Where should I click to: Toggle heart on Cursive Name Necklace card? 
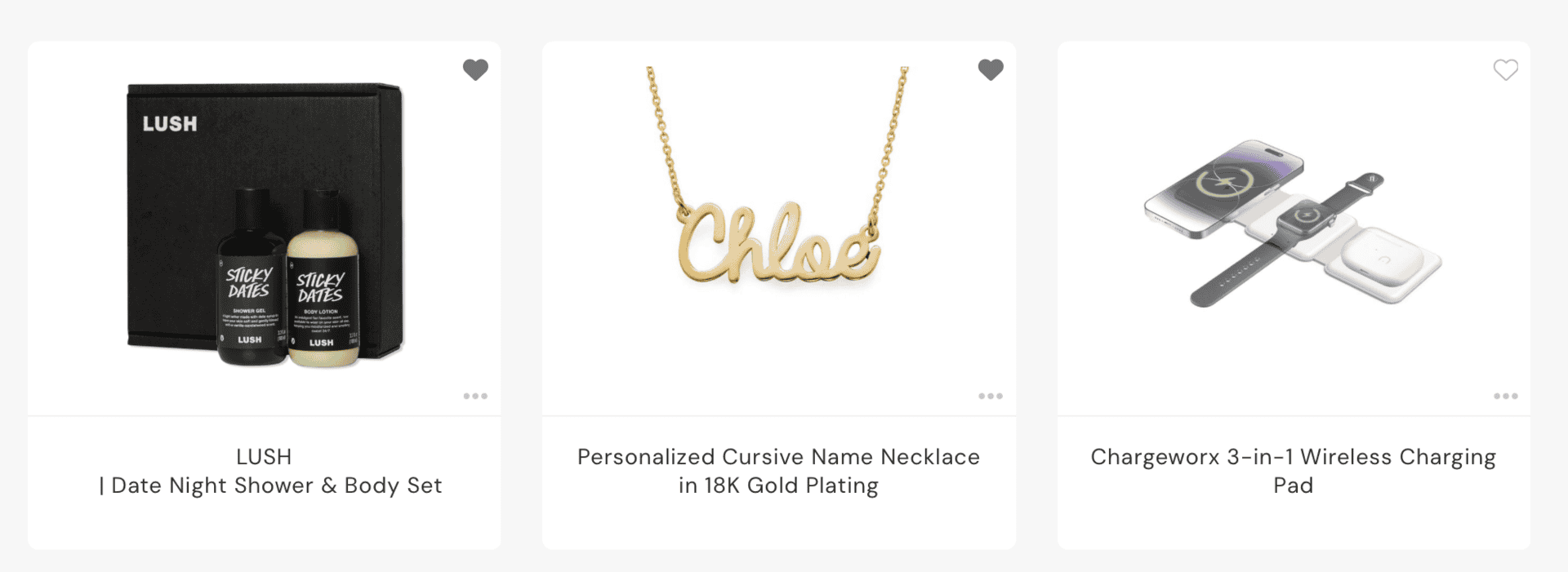pyautogui.click(x=991, y=70)
